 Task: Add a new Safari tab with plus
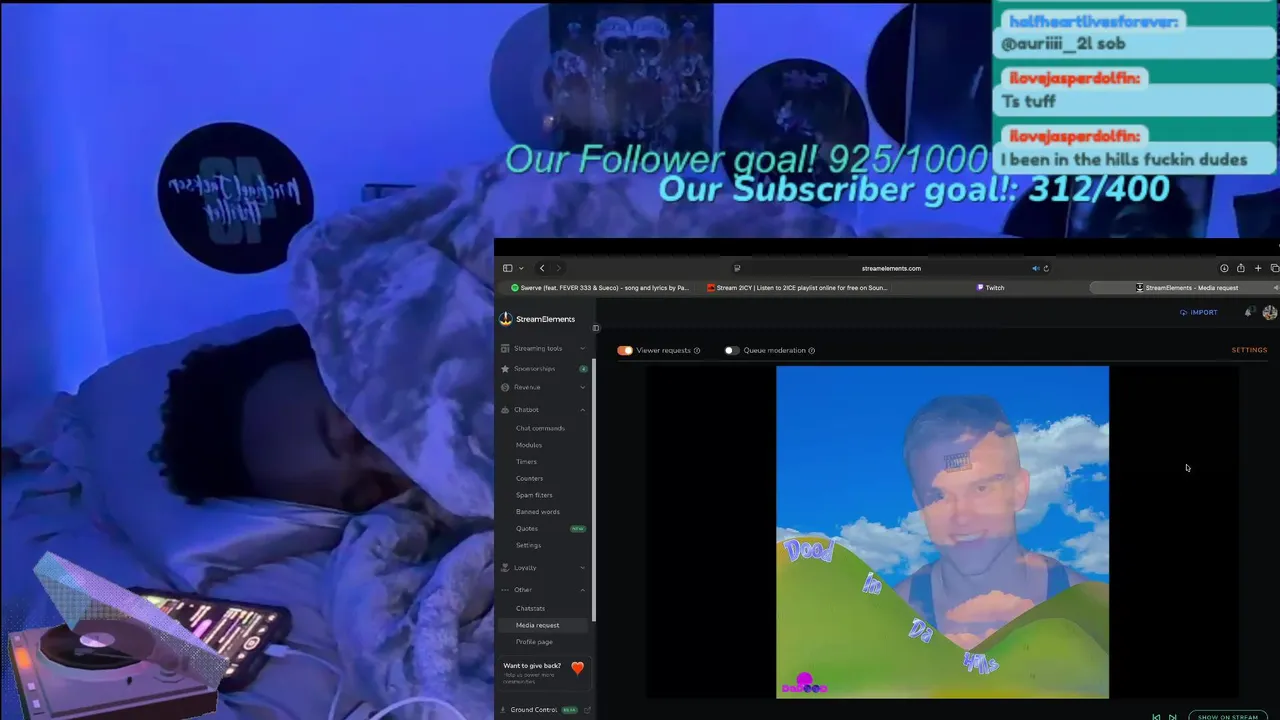click(1258, 268)
